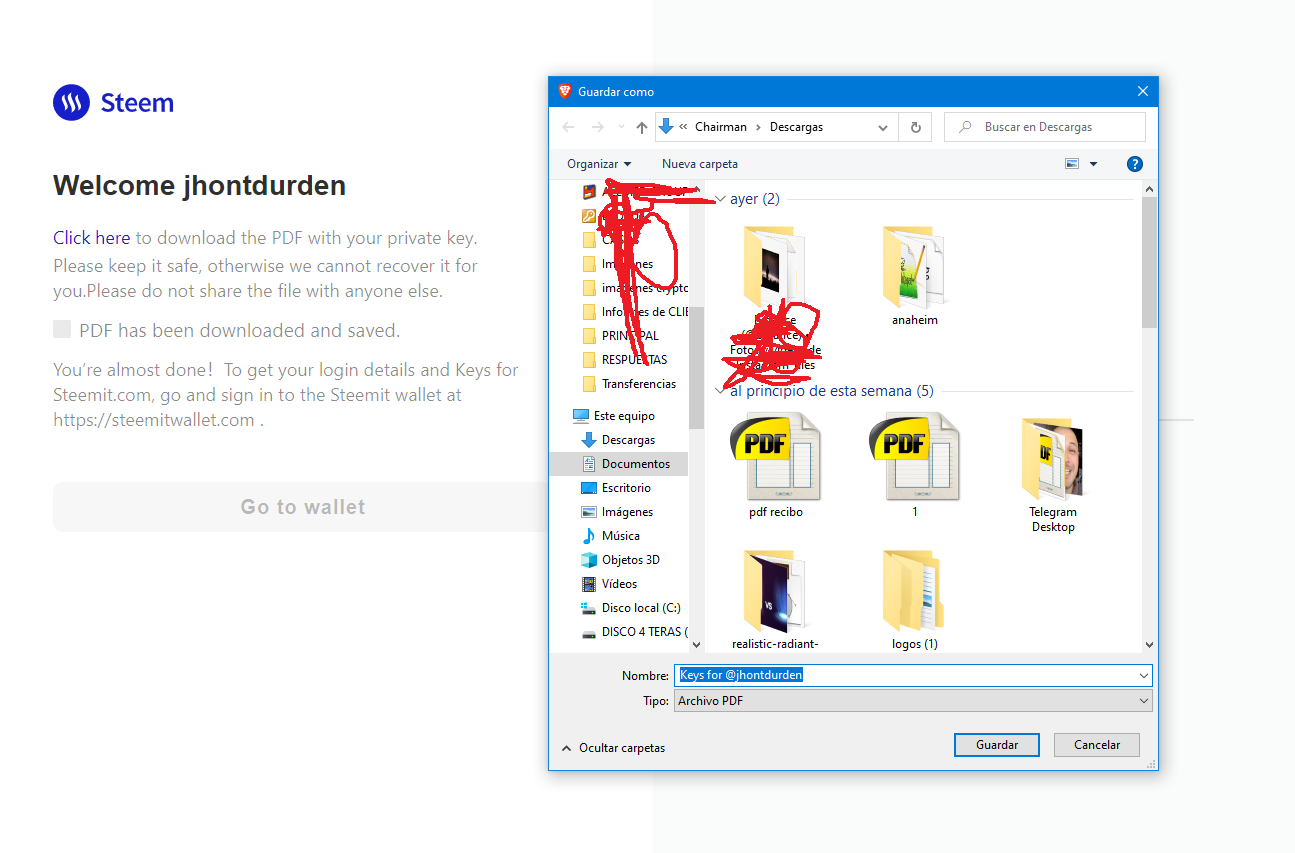Open the view options dropdown arrow

1093,164
